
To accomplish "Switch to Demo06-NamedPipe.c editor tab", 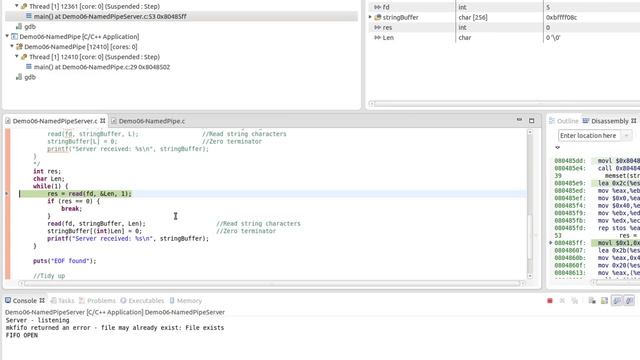I will (151, 121).
